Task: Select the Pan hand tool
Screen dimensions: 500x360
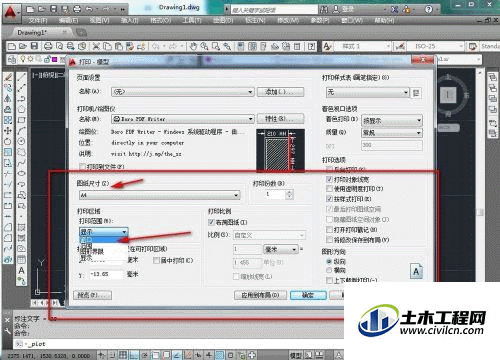Action: coord(193,46)
